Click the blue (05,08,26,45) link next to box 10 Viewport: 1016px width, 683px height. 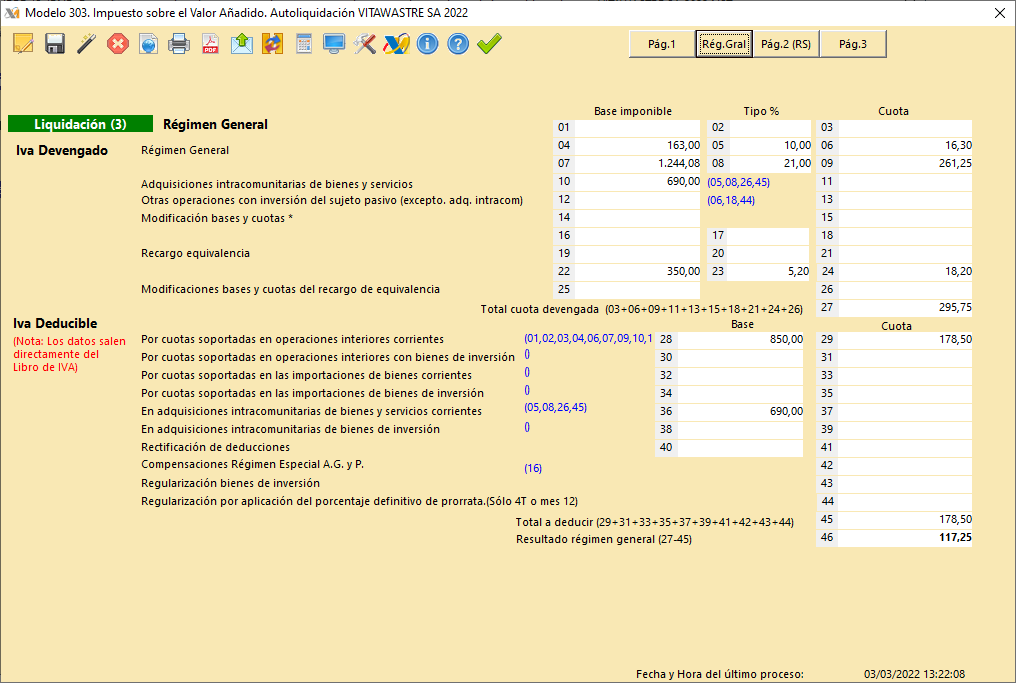(x=739, y=182)
